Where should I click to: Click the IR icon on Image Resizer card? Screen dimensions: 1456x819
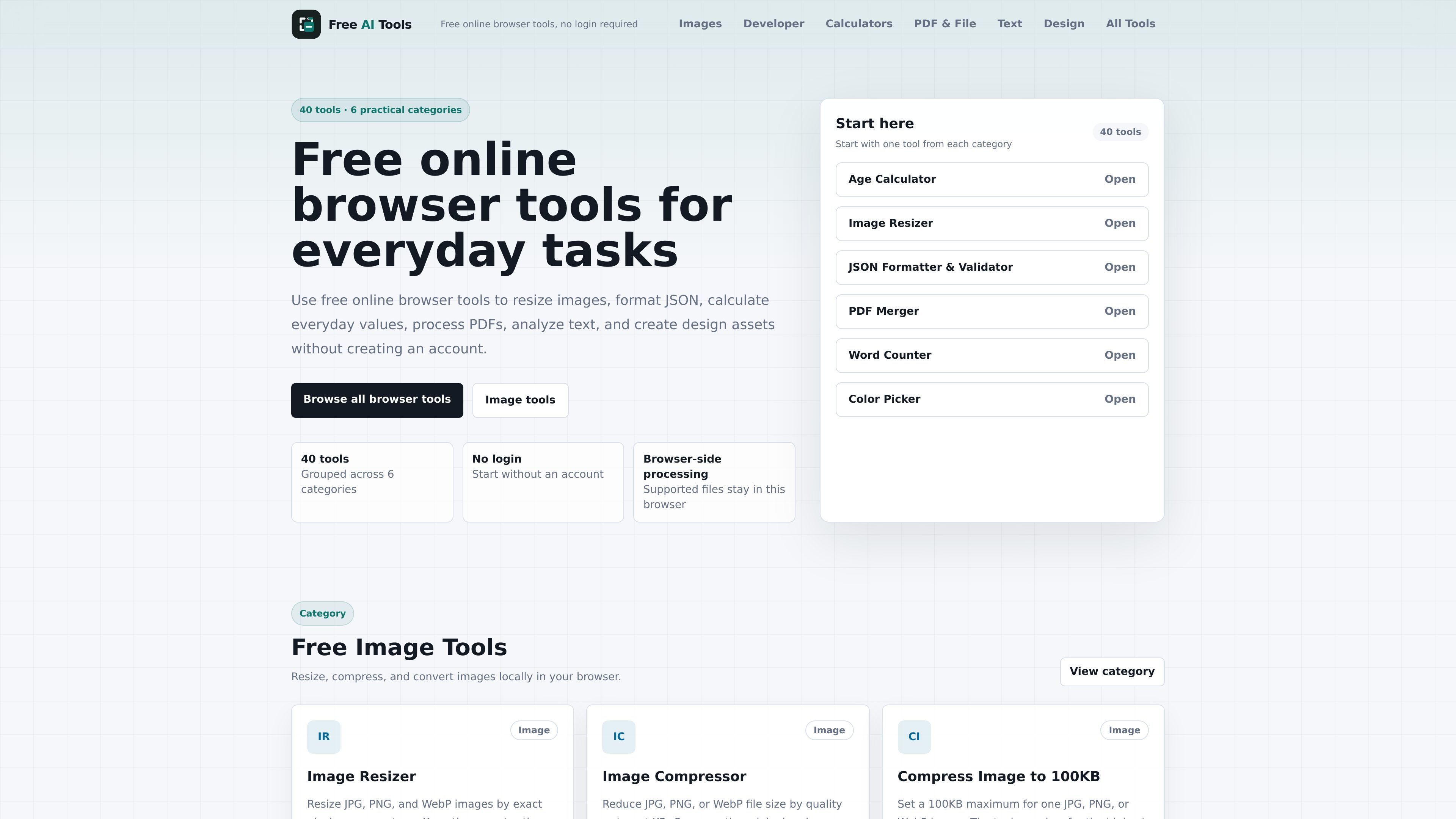pyautogui.click(x=323, y=736)
